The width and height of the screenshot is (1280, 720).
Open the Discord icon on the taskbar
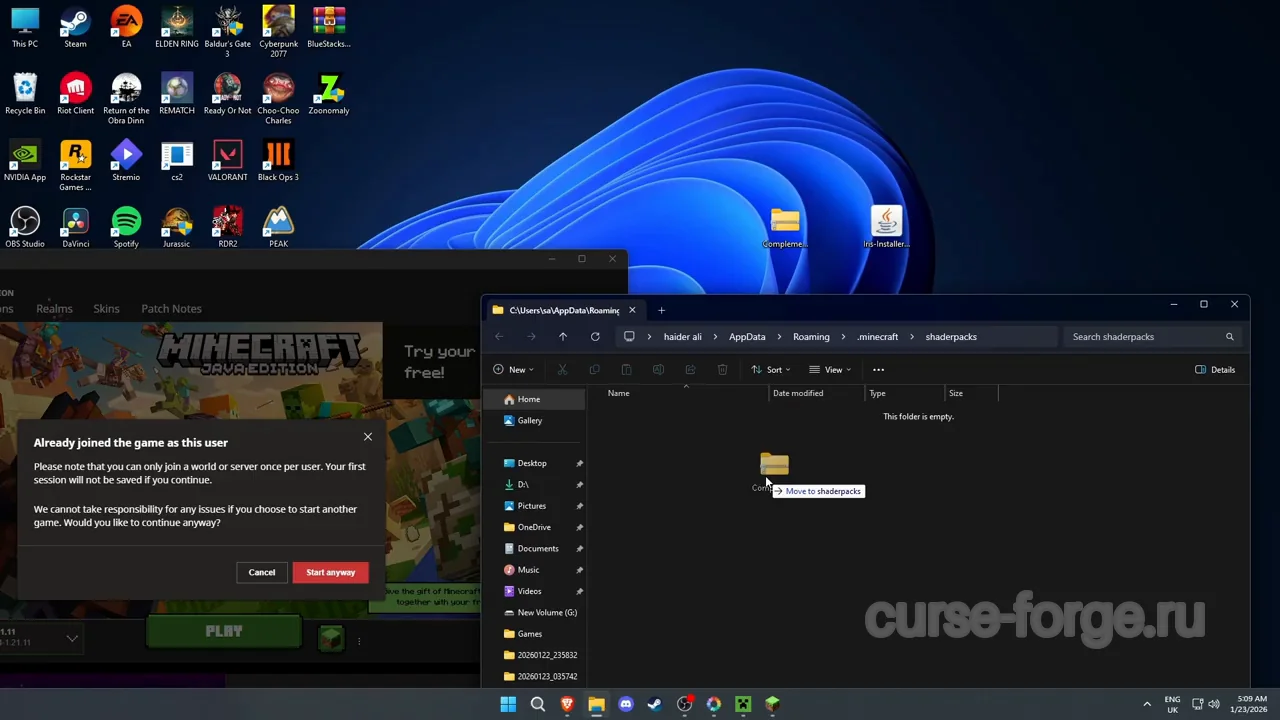626,704
